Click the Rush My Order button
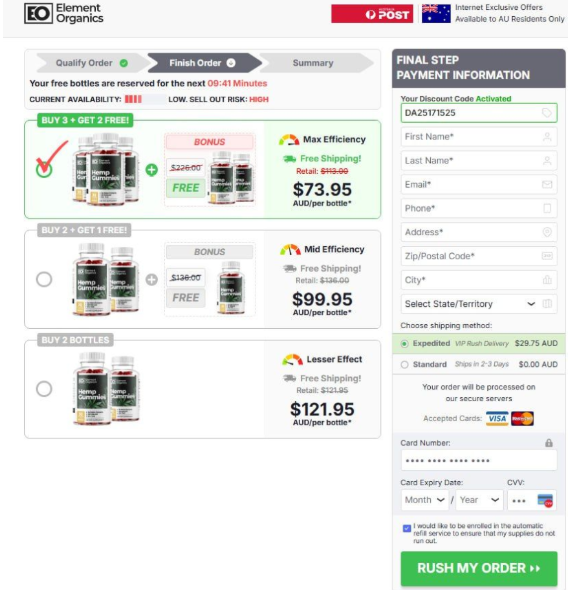This screenshot has height=590, width=568. tap(478, 568)
